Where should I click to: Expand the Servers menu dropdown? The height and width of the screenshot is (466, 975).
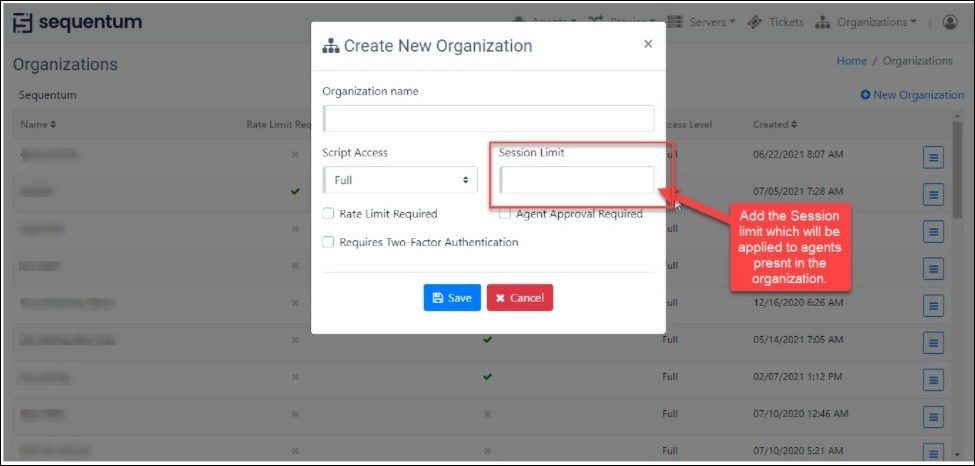tap(701, 22)
